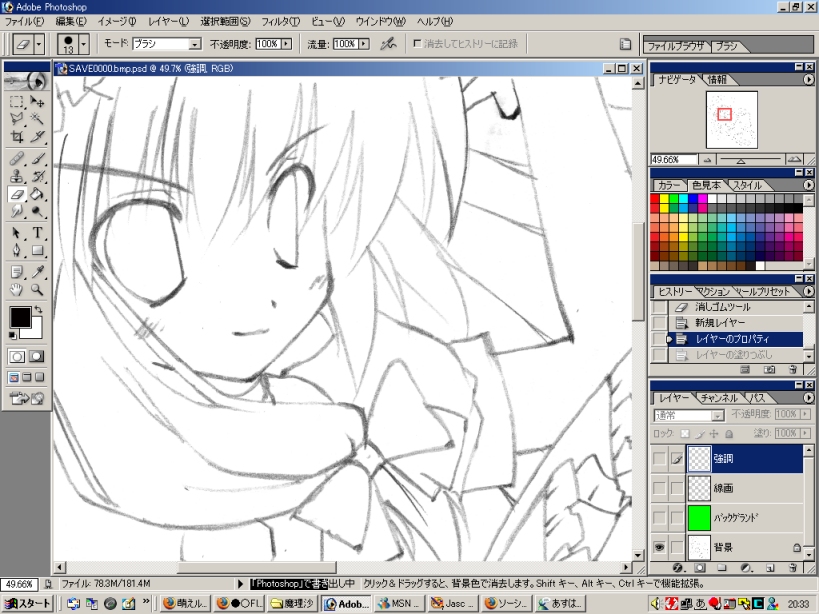Viewport: 819px width, 614px height.
Task: Enable airbrush option in options bar
Action: tap(388, 44)
